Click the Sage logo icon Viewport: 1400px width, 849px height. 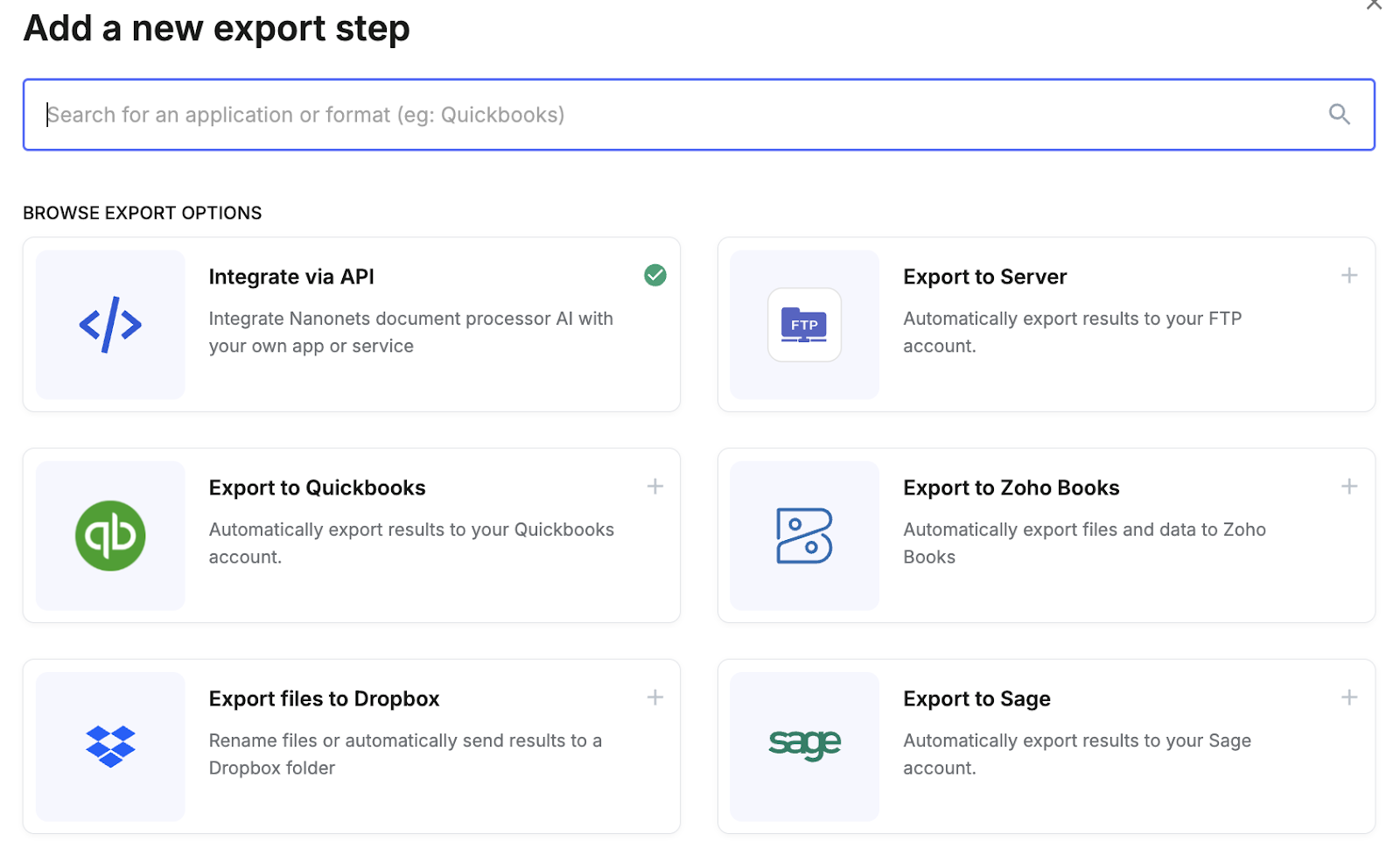coord(804,744)
